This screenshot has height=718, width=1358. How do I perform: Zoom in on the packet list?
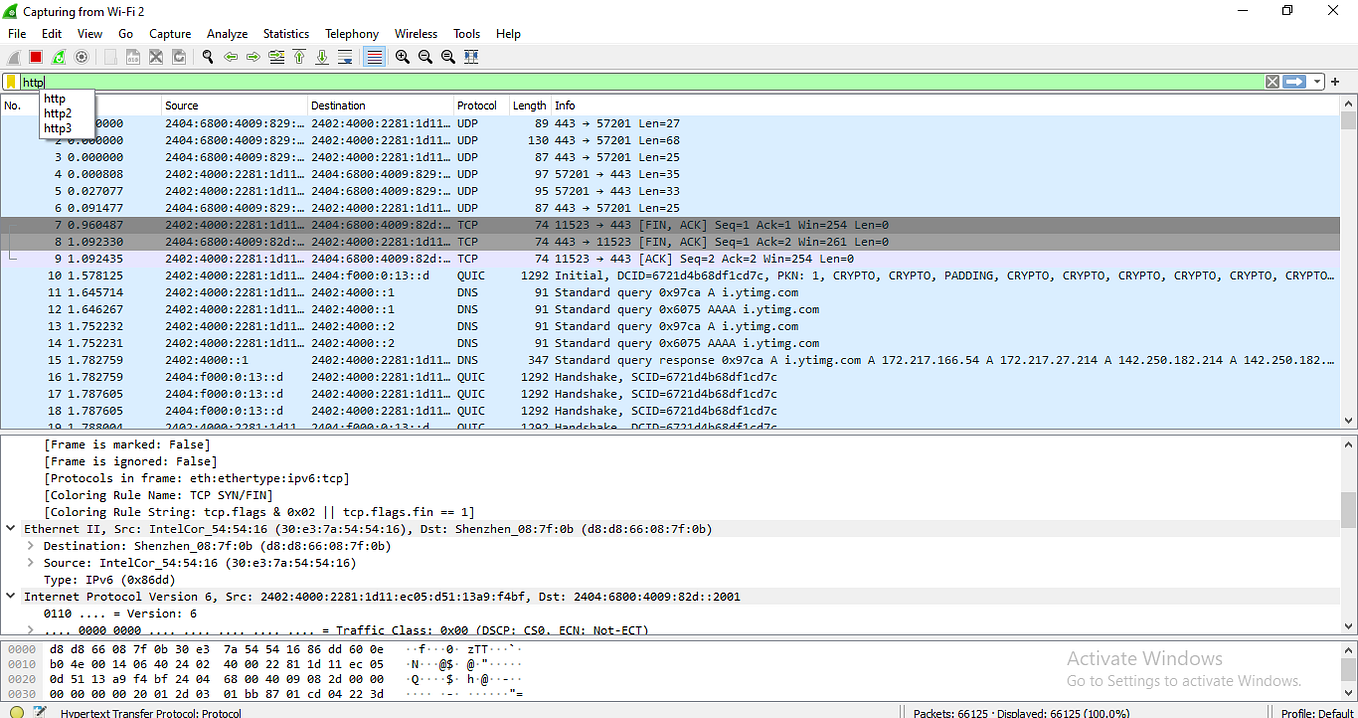click(x=401, y=57)
